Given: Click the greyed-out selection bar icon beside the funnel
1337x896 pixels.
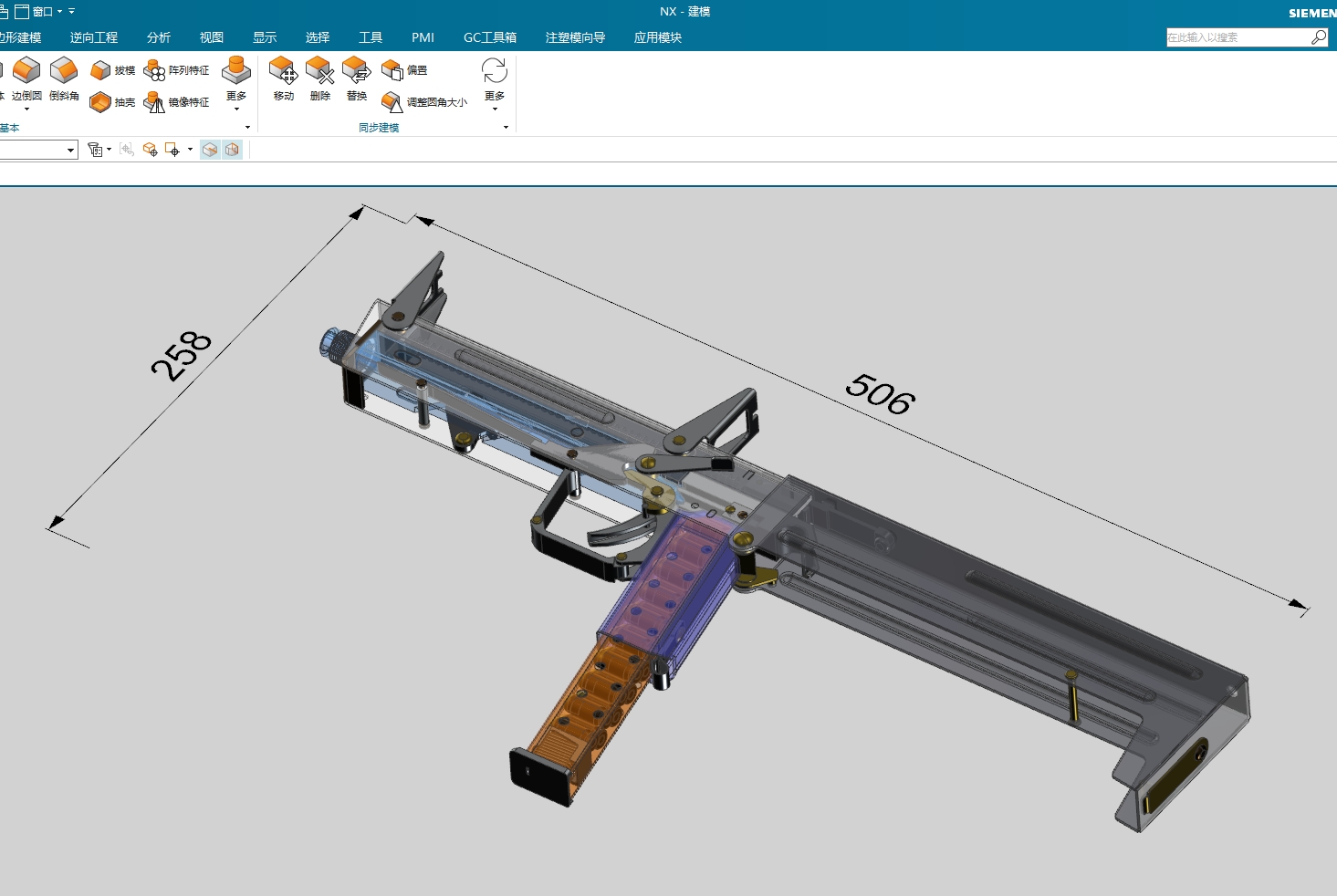Looking at the screenshot, I should pyautogui.click(x=127, y=150).
